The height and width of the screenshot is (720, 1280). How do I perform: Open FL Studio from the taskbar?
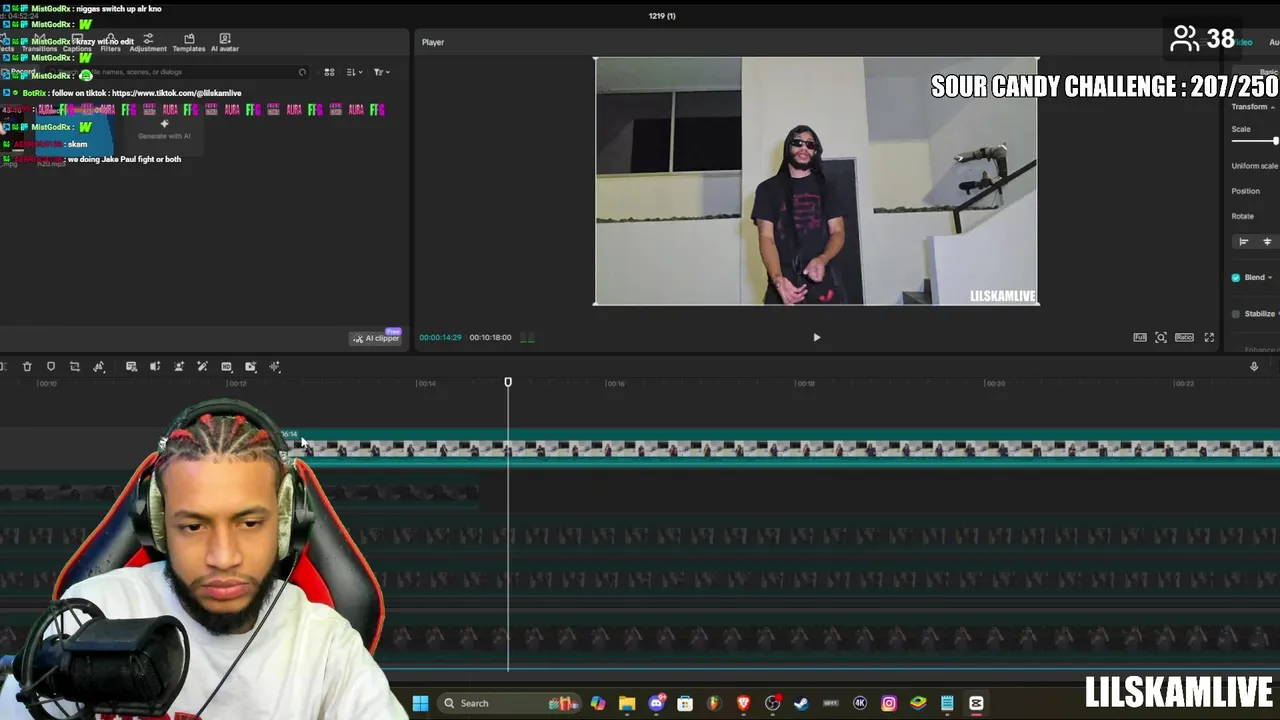[714, 703]
